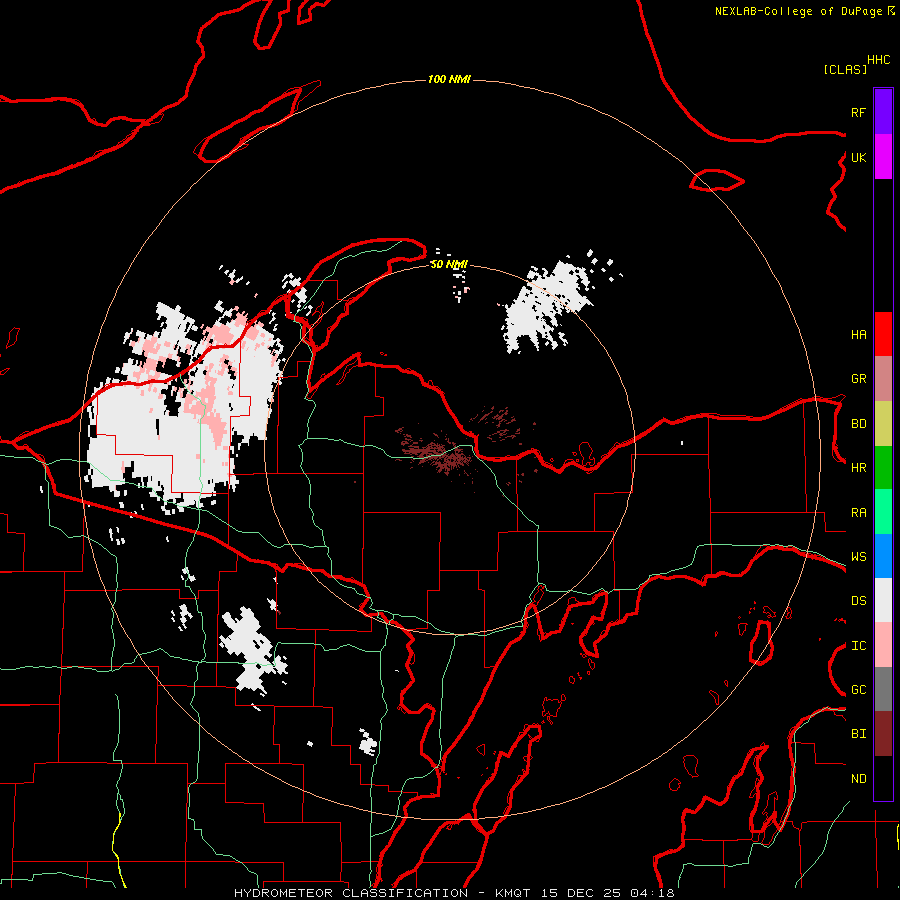The height and width of the screenshot is (900, 900).
Task: Click the RF legend label
Action: coord(858,112)
